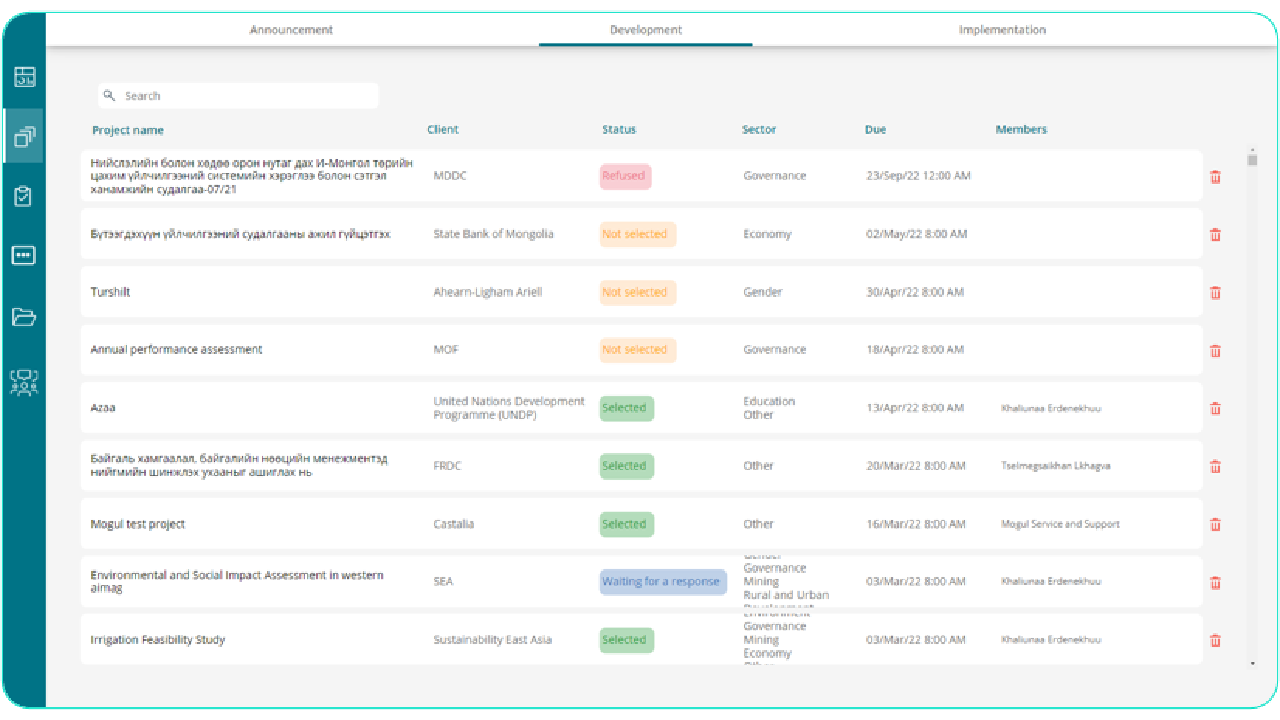The width and height of the screenshot is (1280, 720).
Task: Switch to the Announcement tab
Action: coord(291,30)
